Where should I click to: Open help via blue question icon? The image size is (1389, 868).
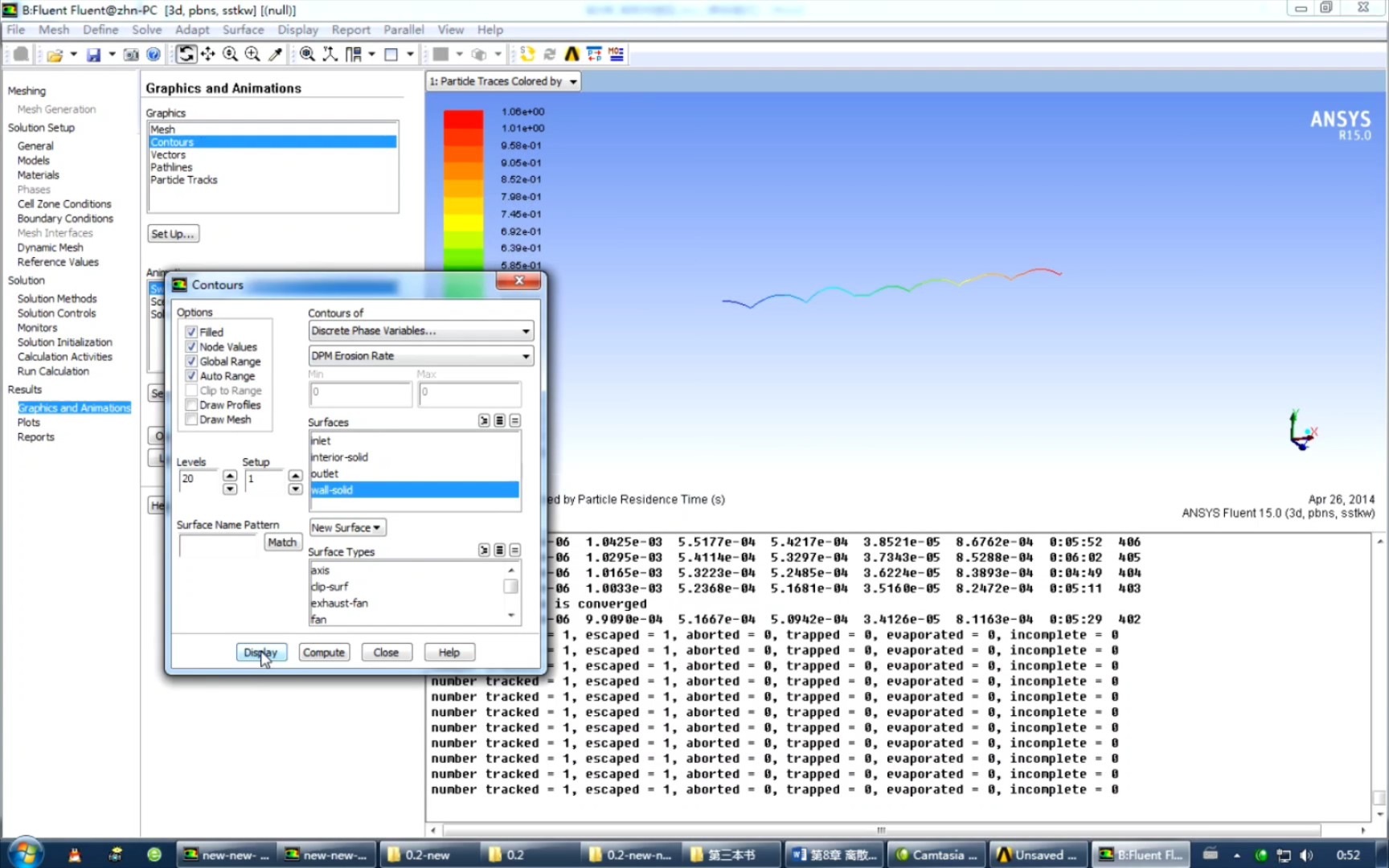coord(153,55)
